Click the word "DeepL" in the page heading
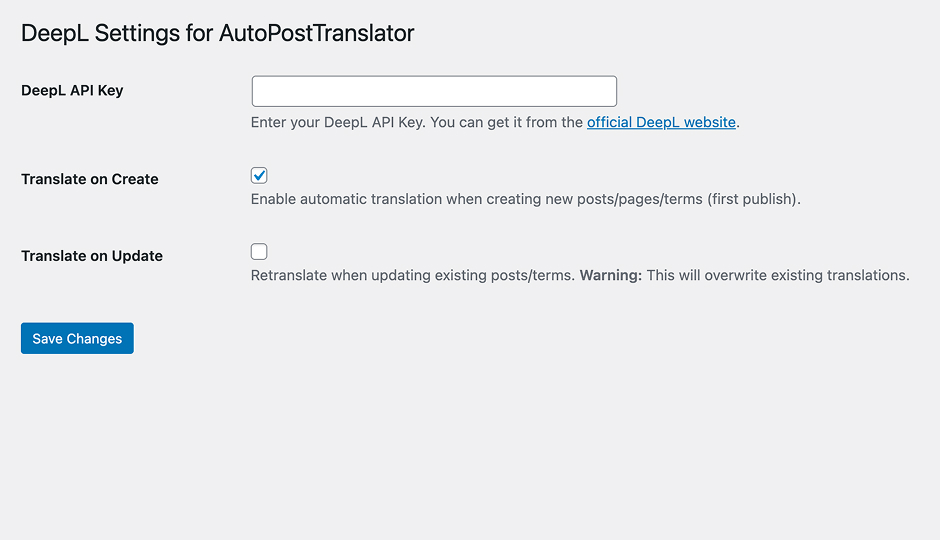Screen dimensions: 940x540 55,33
